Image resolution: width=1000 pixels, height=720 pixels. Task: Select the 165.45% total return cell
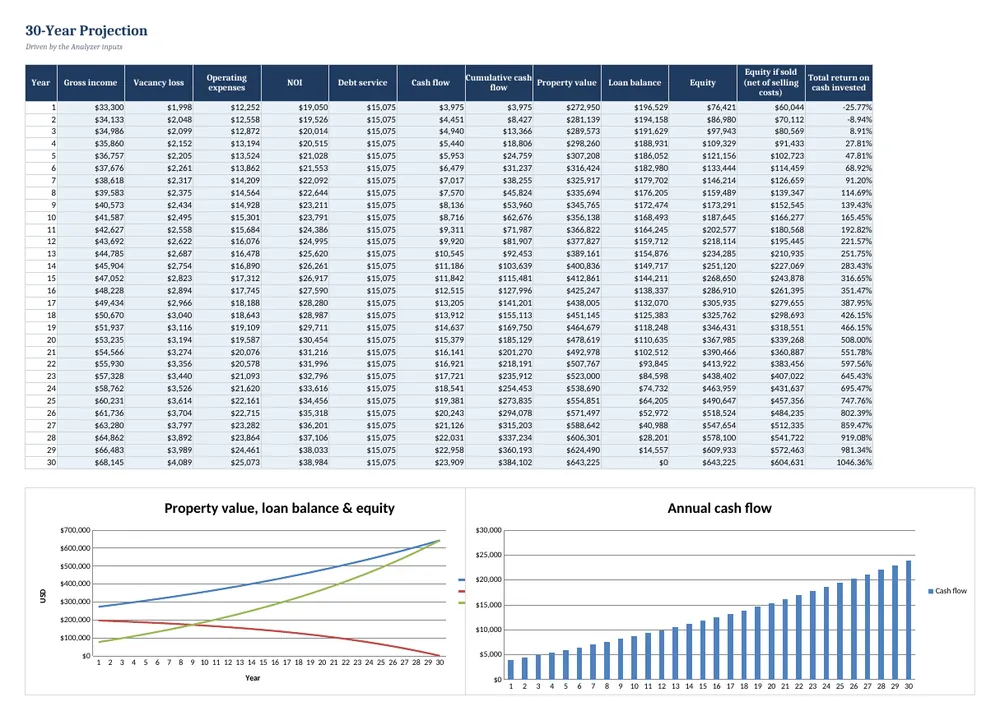point(839,217)
